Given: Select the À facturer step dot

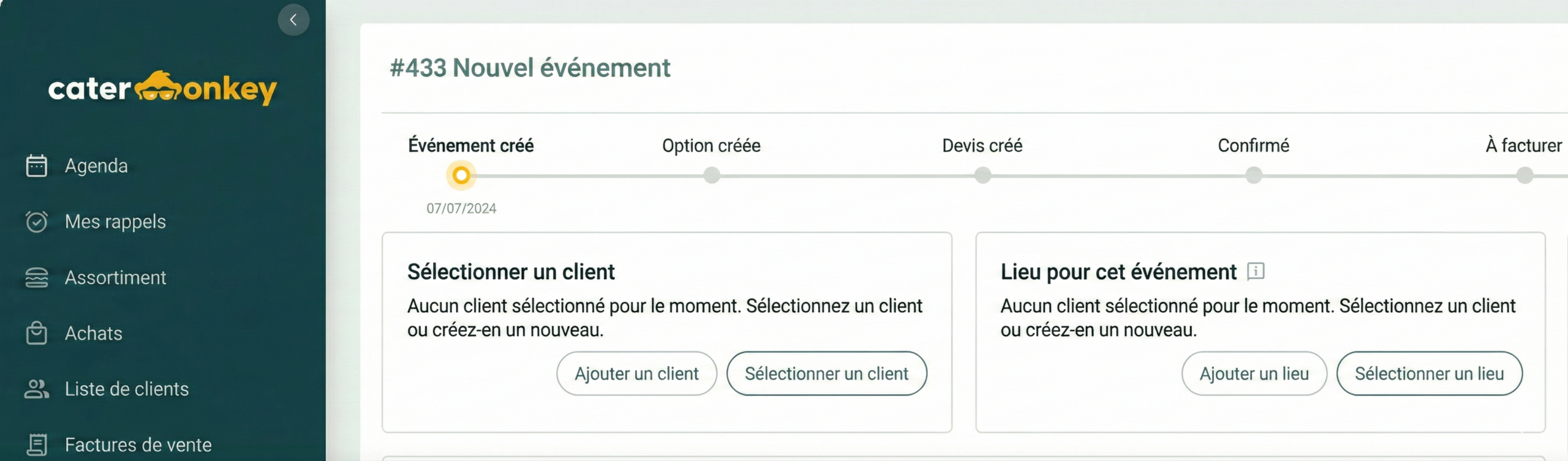Looking at the screenshot, I should point(1525,176).
